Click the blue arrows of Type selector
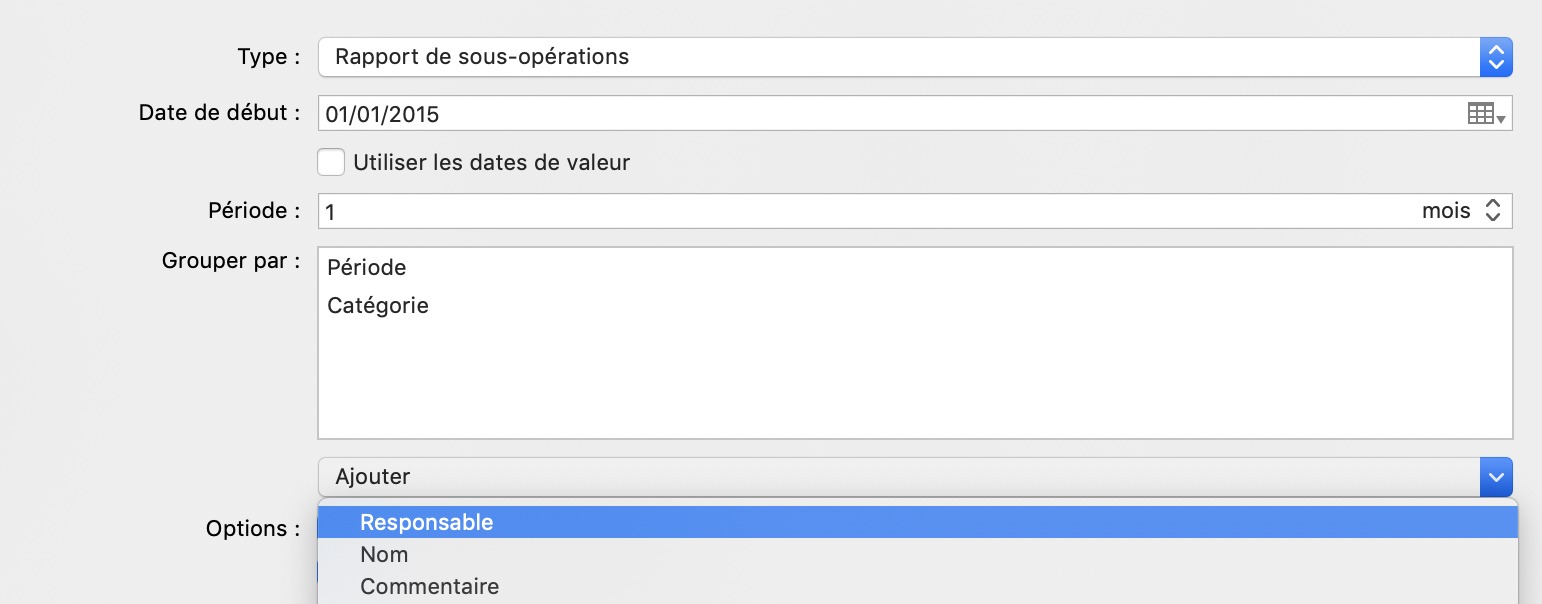This screenshot has width=1542, height=604. [1495, 57]
